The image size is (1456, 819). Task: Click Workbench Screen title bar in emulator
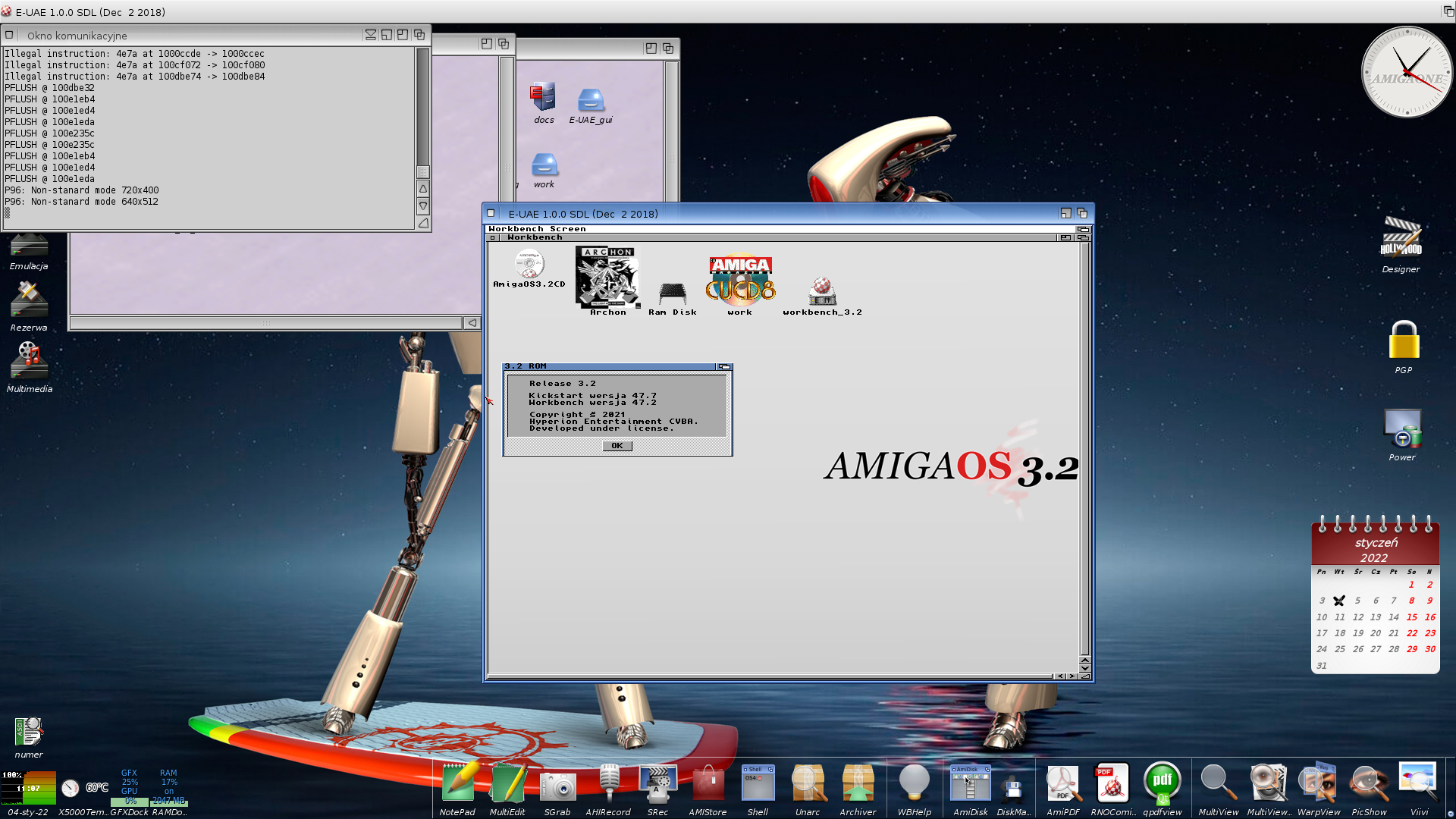pyautogui.click(x=781, y=229)
